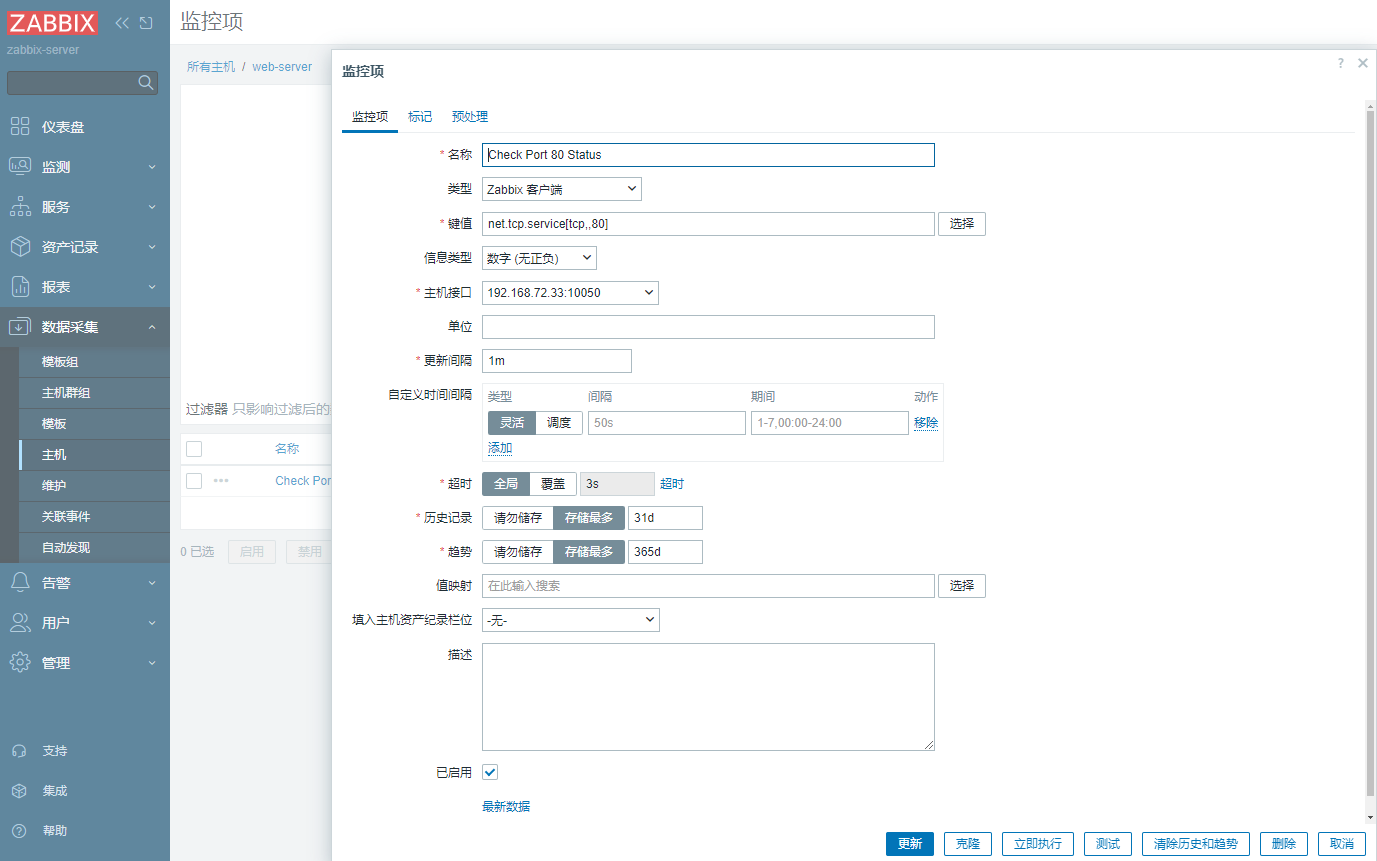The height and width of the screenshot is (861, 1377).
Task: Click the 仪表盘 dashboard icon
Action: tap(20, 126)
